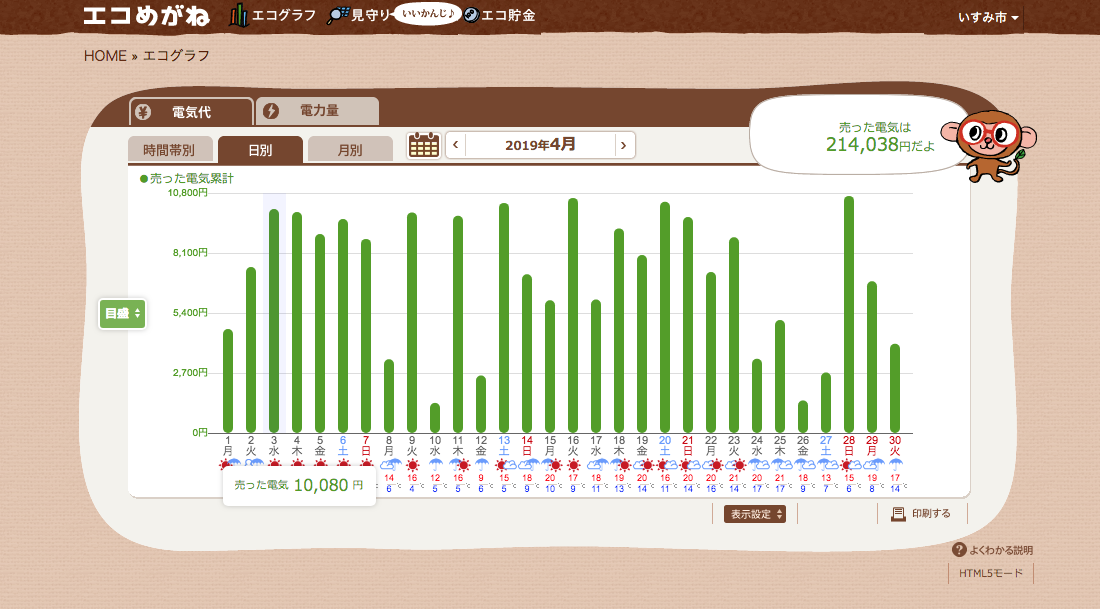Open the calendar date picker icon
Screen dimensions: 1100x609
click(x=424, y=145)
